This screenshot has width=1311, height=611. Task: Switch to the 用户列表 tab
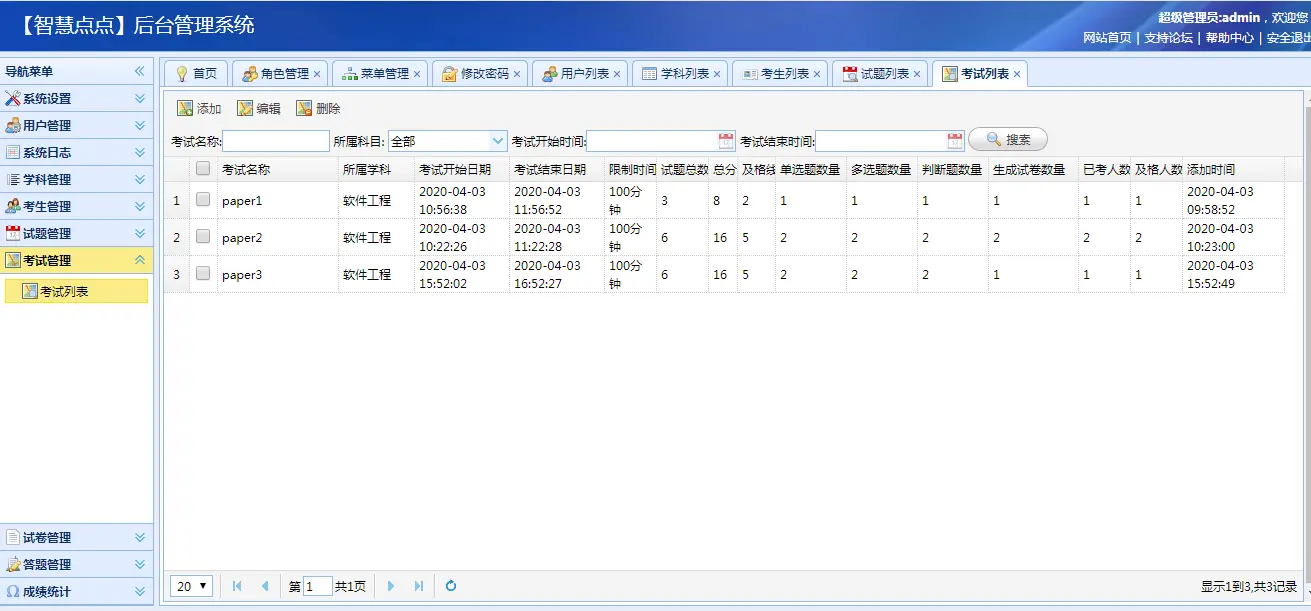point(580,74)
